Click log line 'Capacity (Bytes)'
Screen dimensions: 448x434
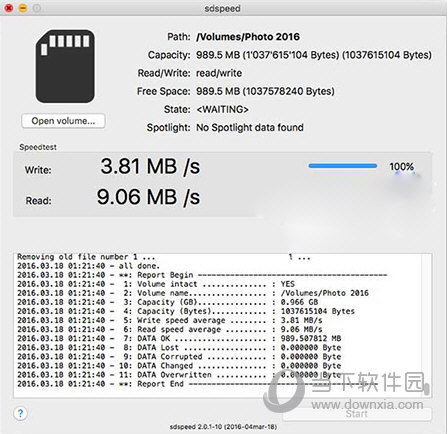pos(186,311)
